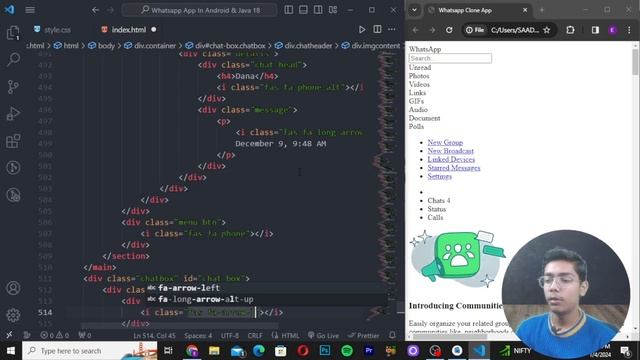
Task: Open the Accounts menu in activity bar
Action: point(13,288)
